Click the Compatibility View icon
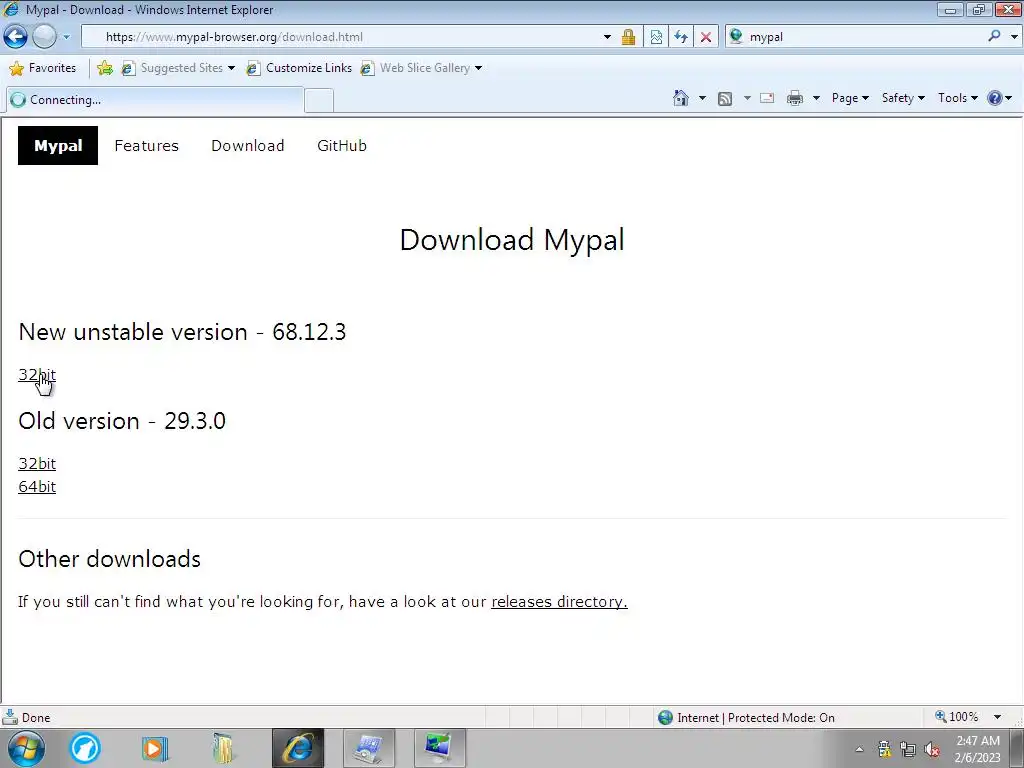1024x768 pixels. (656, 37)
